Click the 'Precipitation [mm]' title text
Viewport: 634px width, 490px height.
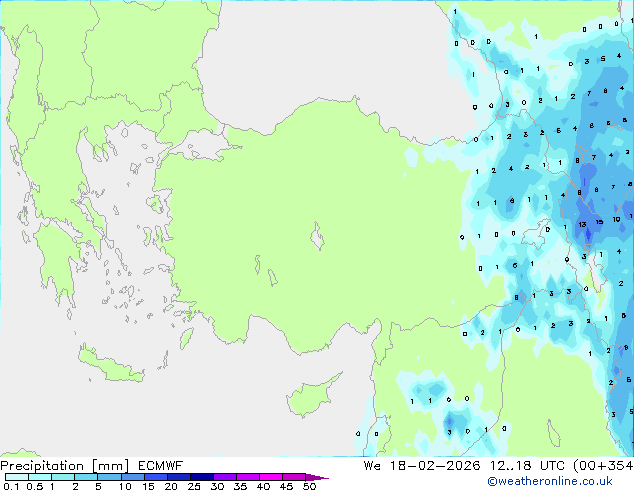(x=65, y=466)
